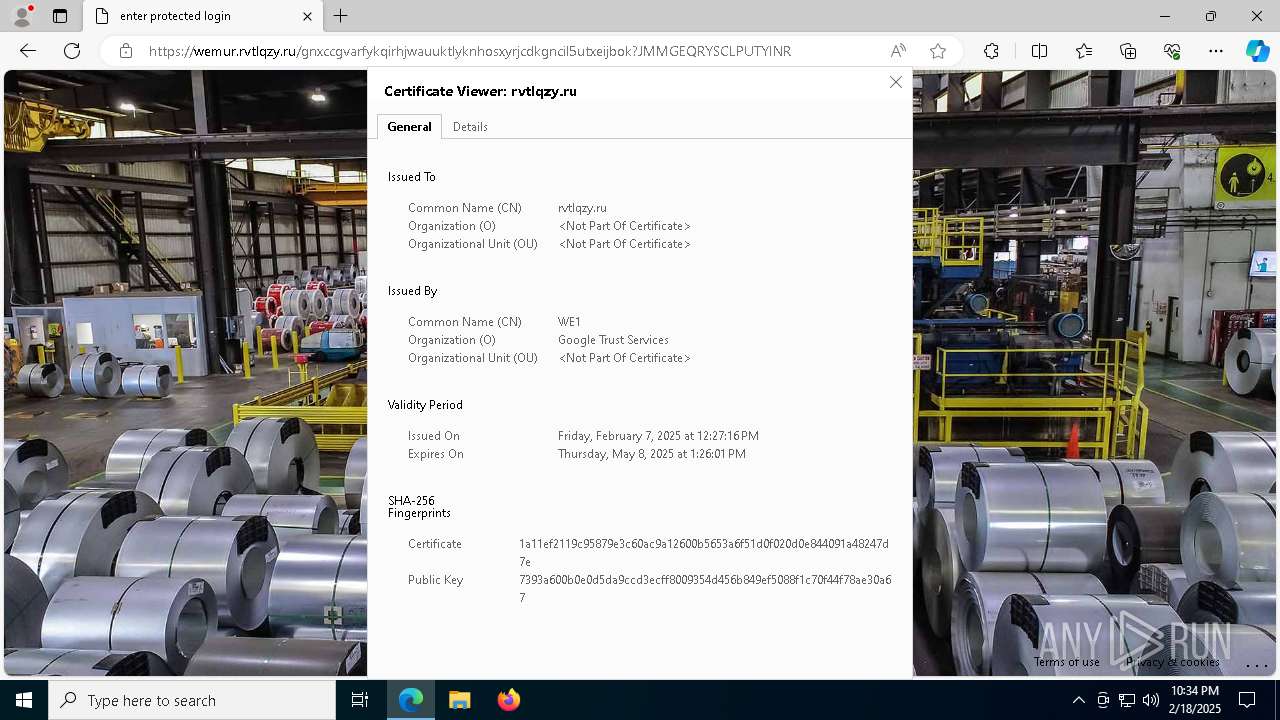Open the Extensions puzzle icon

pos(991,51)
